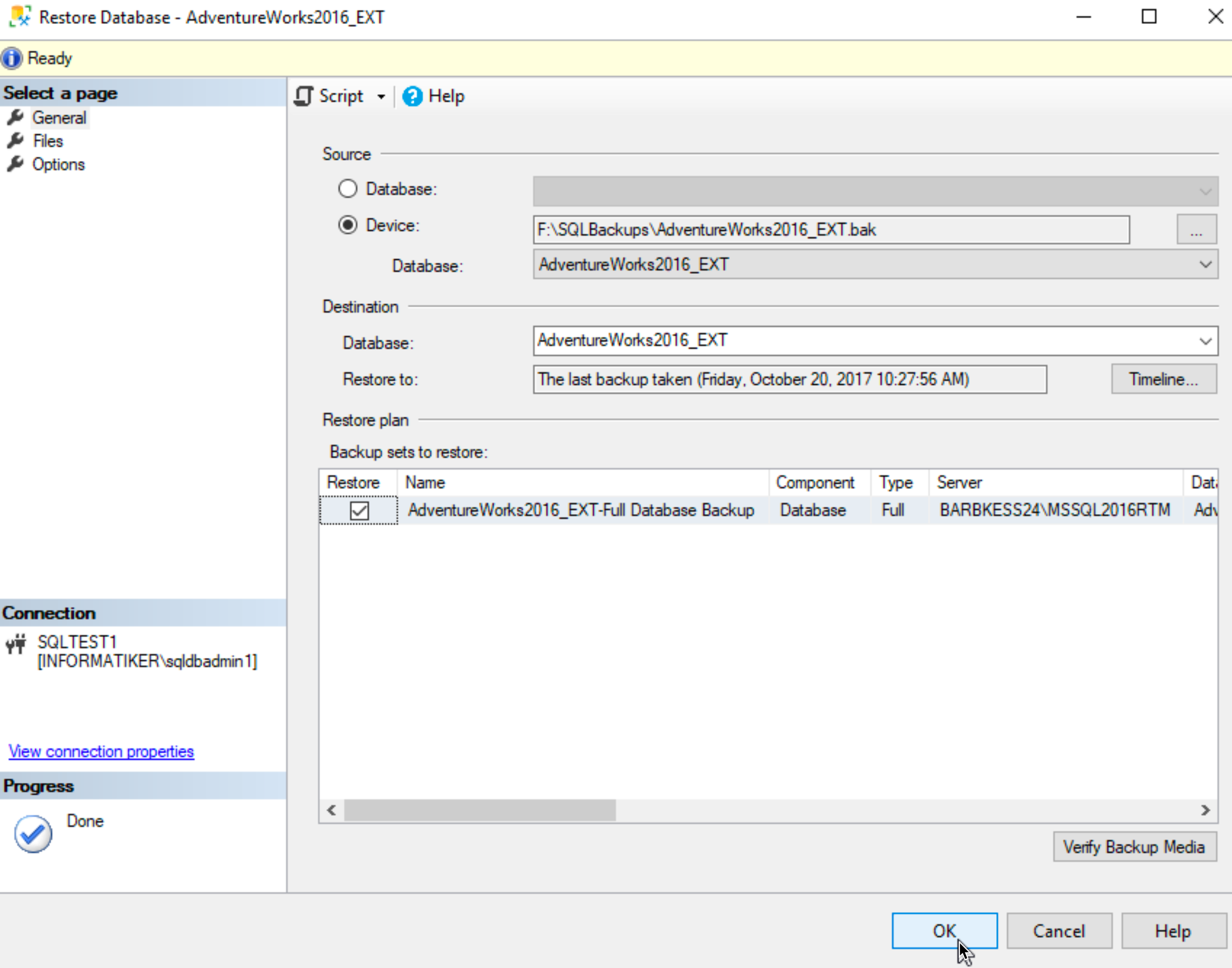Maximize the Restore Database window

pos(1149,16)
